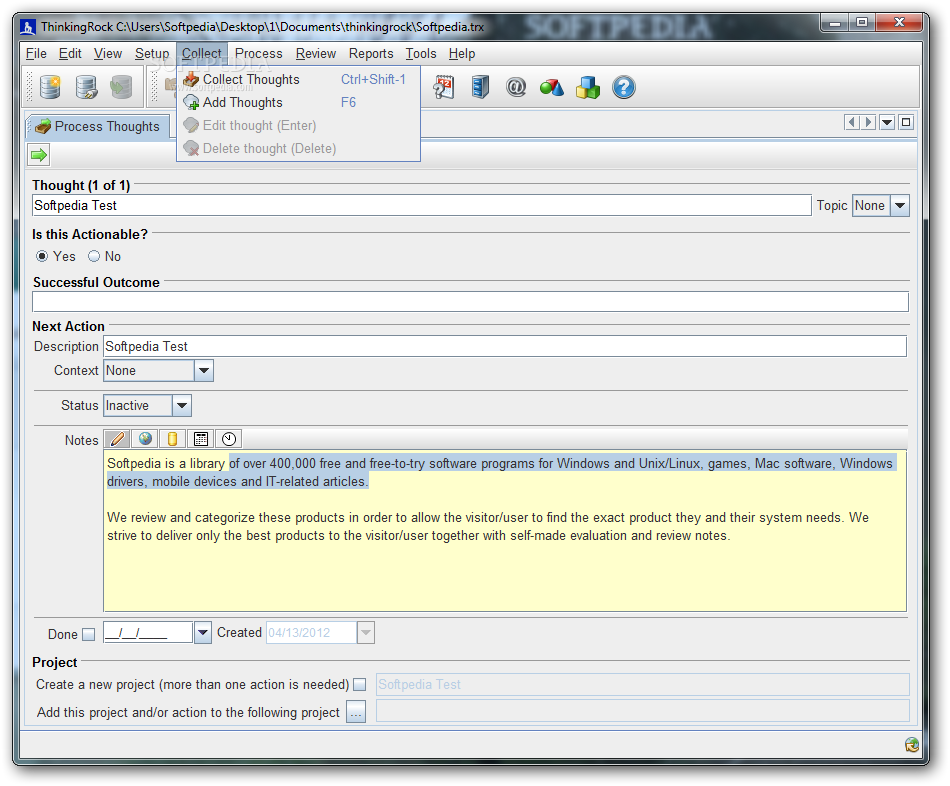950x786 pixels.
Task: Check the Create a new project checkbox
Action: point(359,684)
